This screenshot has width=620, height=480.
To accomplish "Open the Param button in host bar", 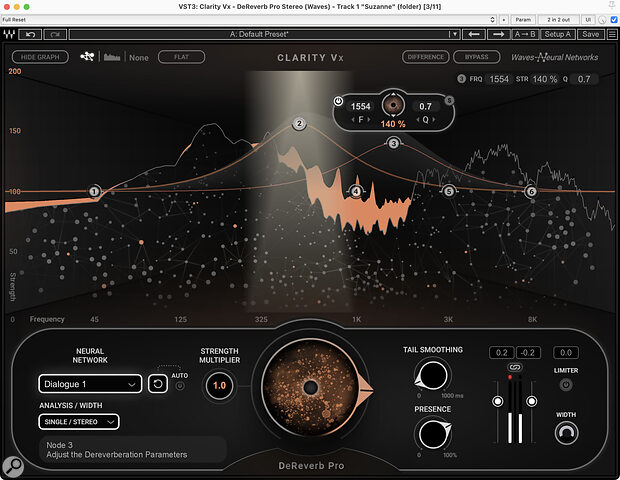I will point(523,19).
